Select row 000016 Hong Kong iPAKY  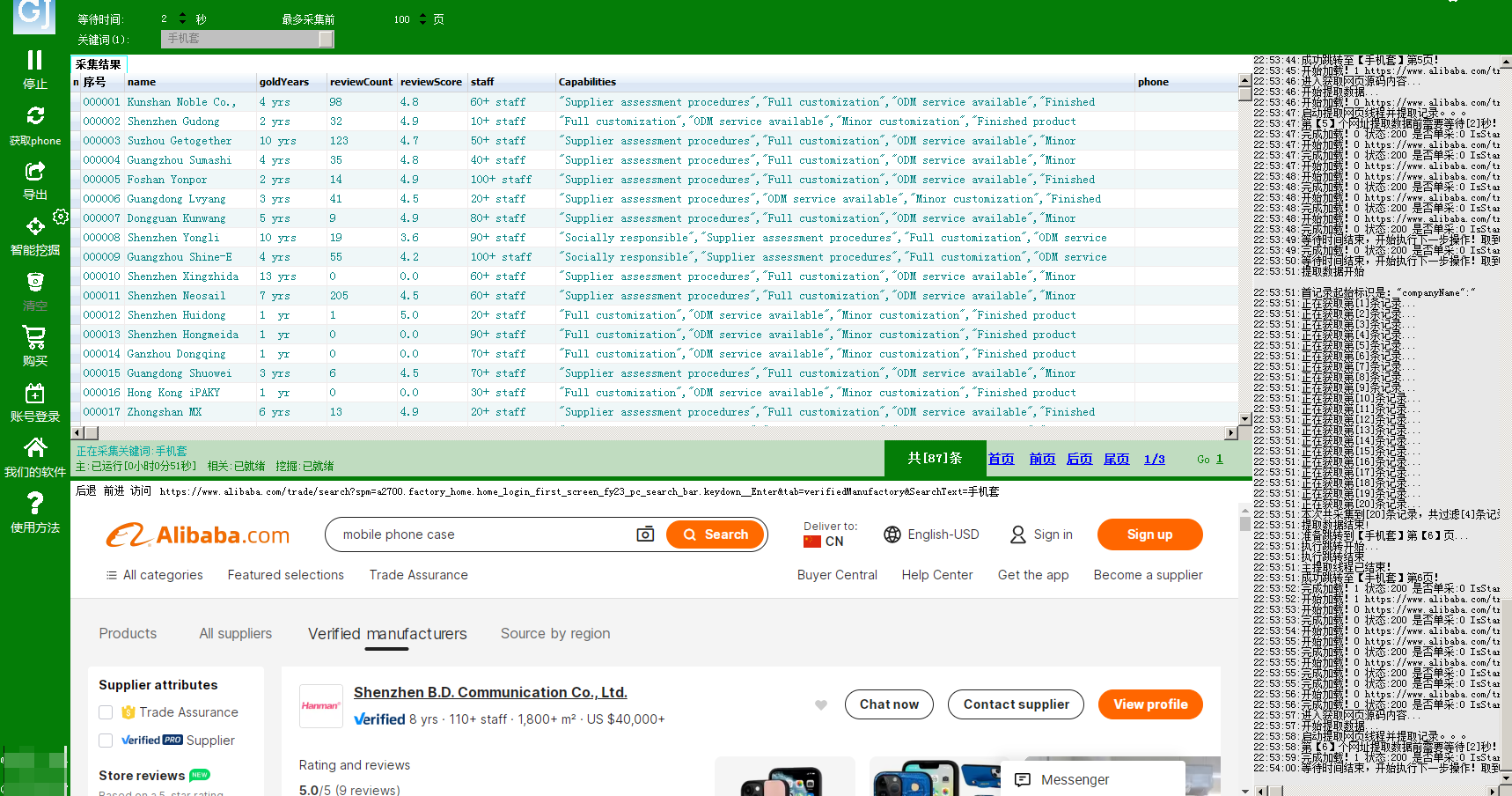654,393
